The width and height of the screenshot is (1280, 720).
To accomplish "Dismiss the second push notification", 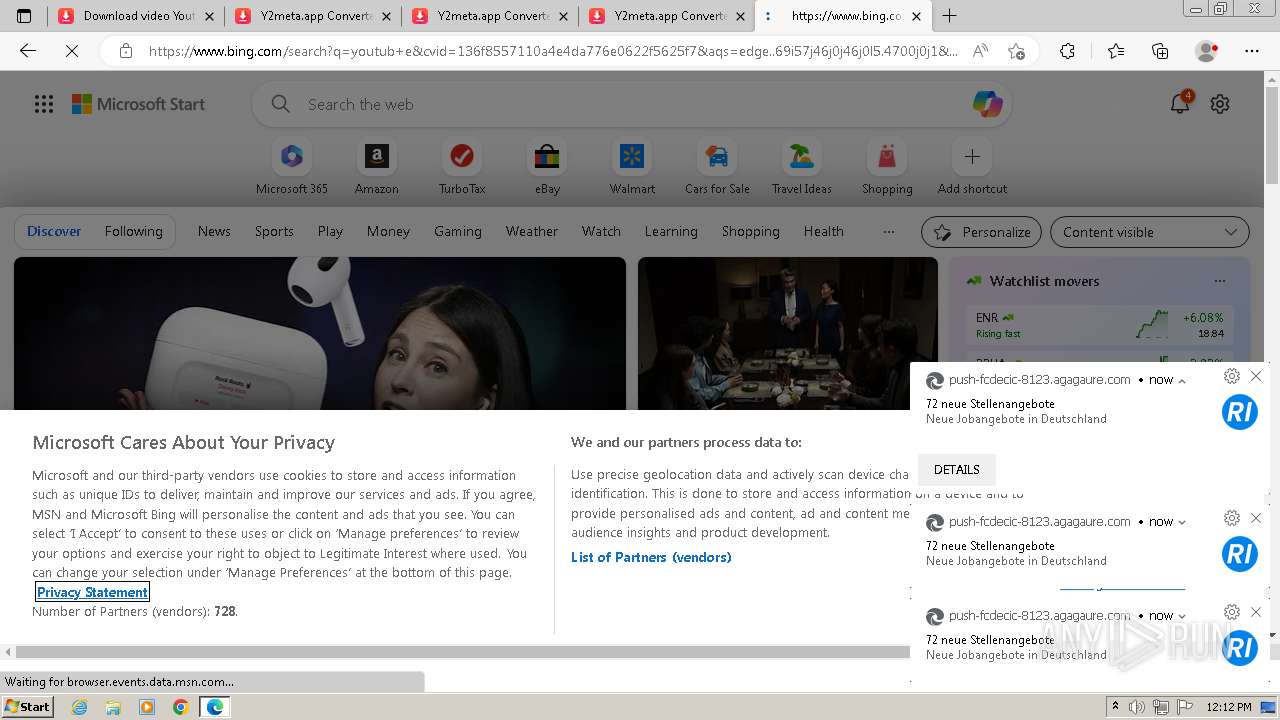I will 1256,518.
